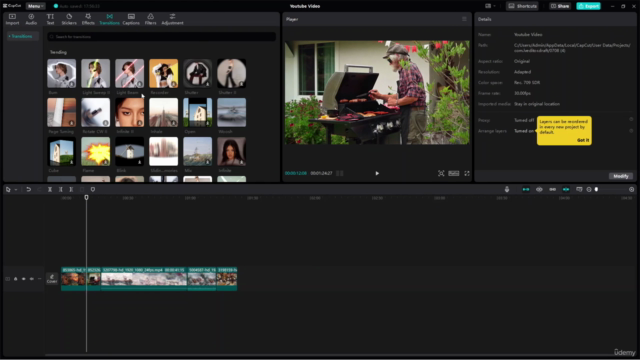The height and width of the screenshot is (360, 640).
Task: Lock the main video track
Action: (16, 279)
